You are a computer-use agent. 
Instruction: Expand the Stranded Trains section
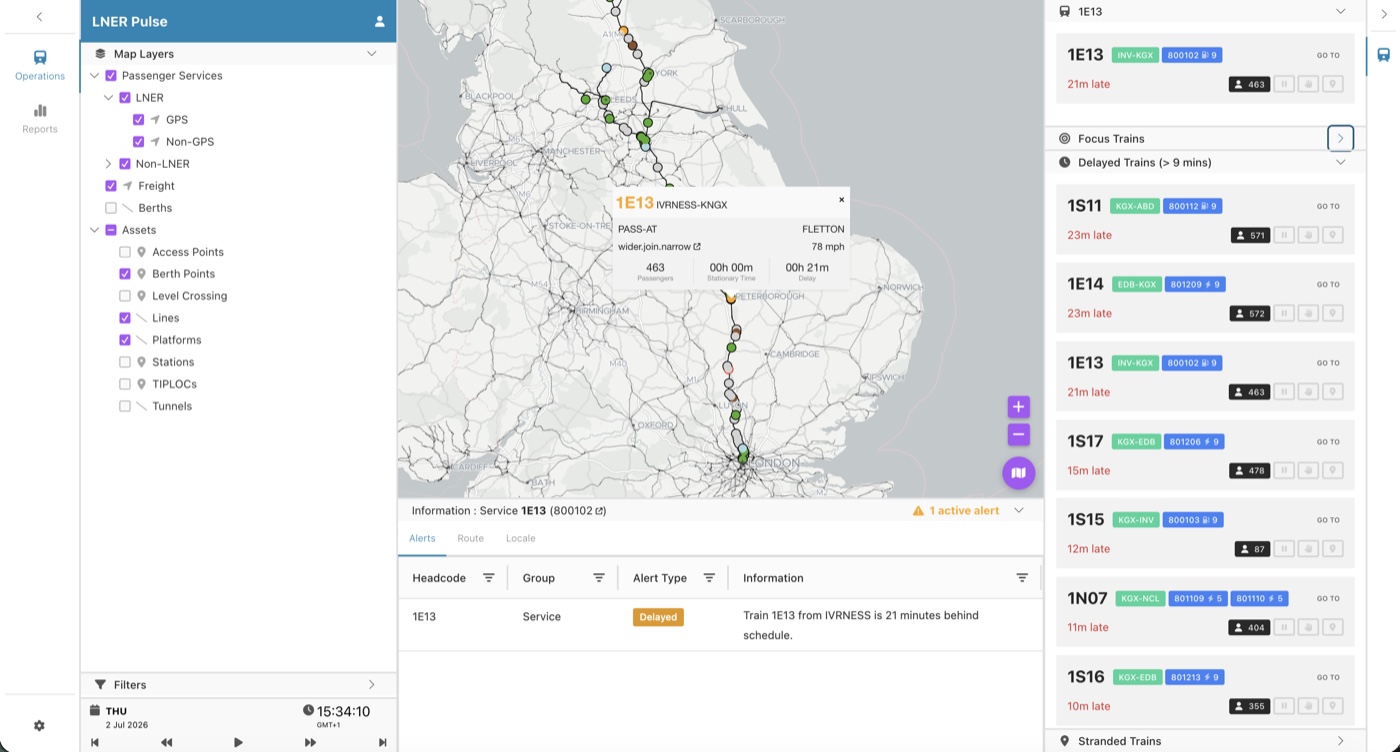coord(1341,741)
